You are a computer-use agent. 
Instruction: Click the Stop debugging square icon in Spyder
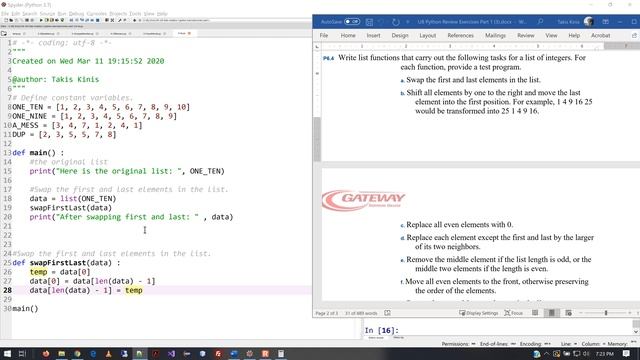[x=97, y=20]
